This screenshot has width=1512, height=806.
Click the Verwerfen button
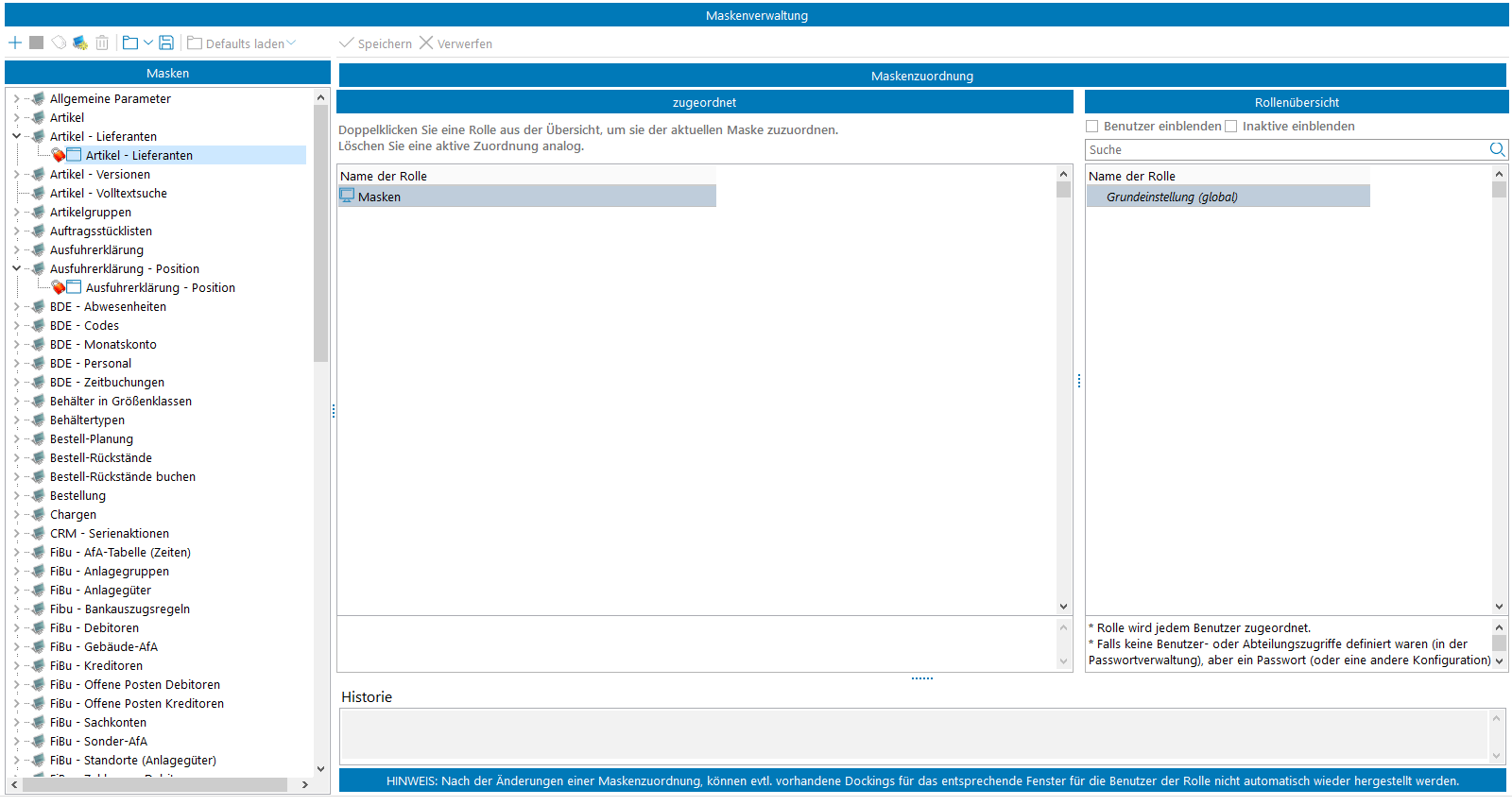(455, 43)
